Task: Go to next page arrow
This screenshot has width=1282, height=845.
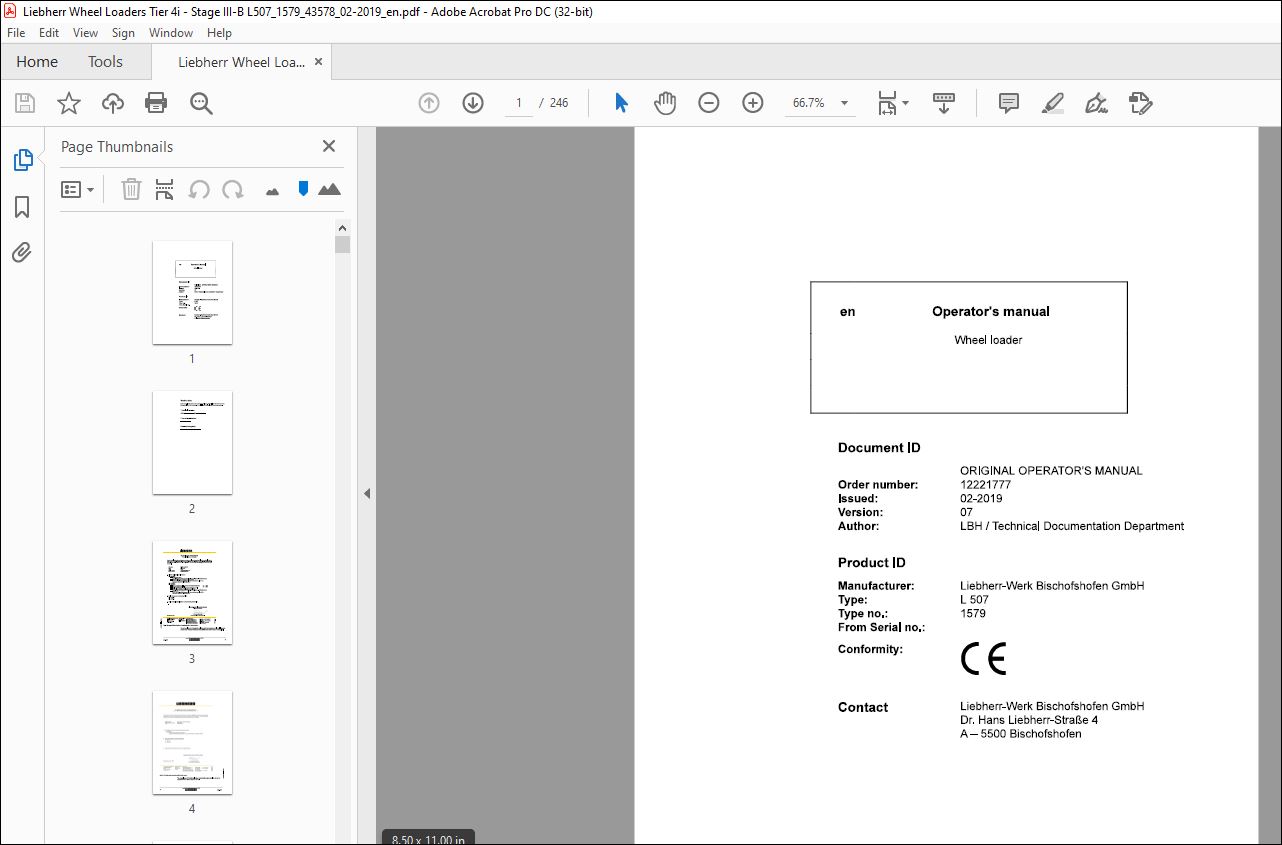Action: pyautogui.click(x=473, y=103)
